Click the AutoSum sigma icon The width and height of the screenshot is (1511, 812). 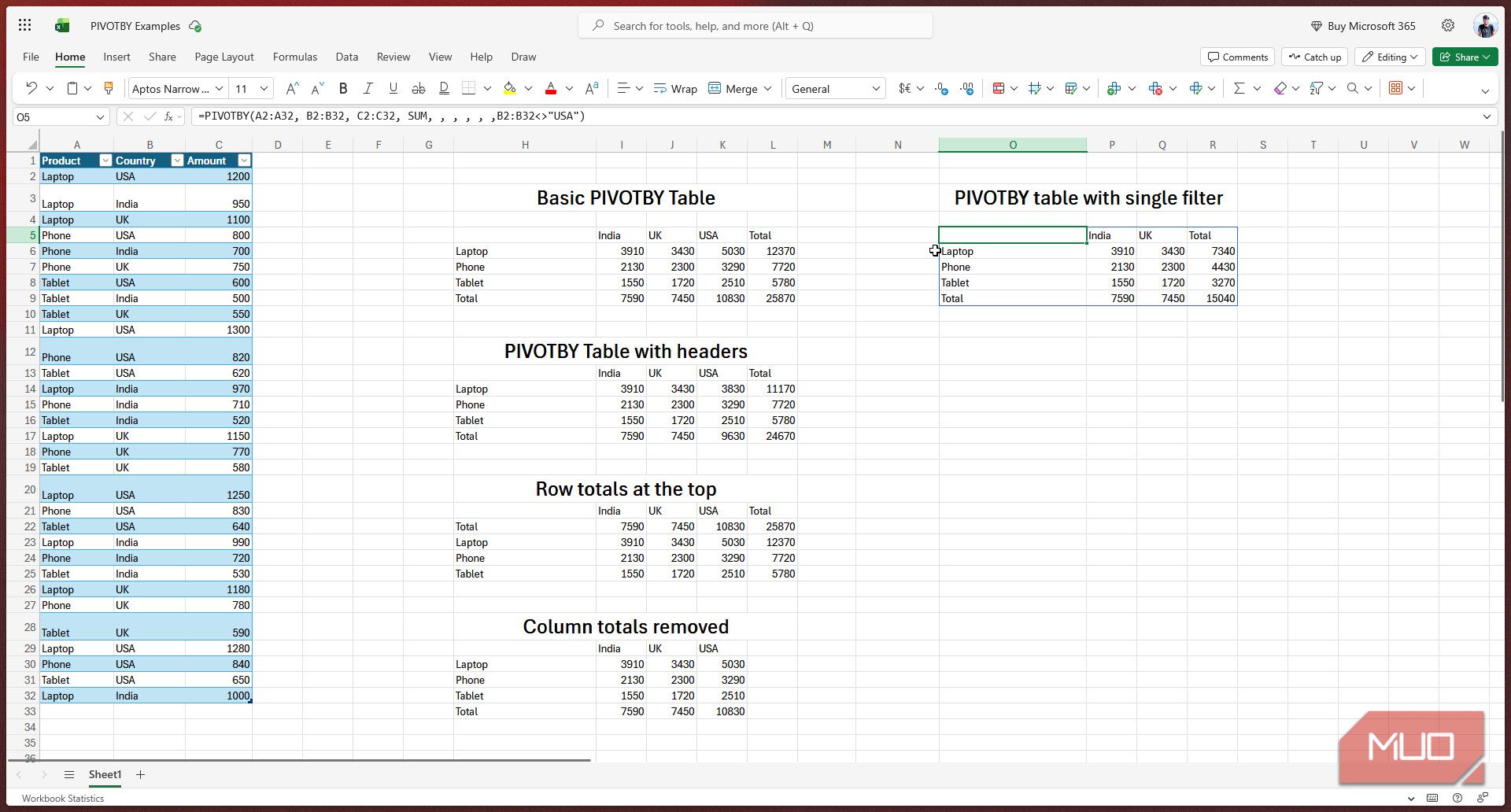click(x=1239, y=88)
